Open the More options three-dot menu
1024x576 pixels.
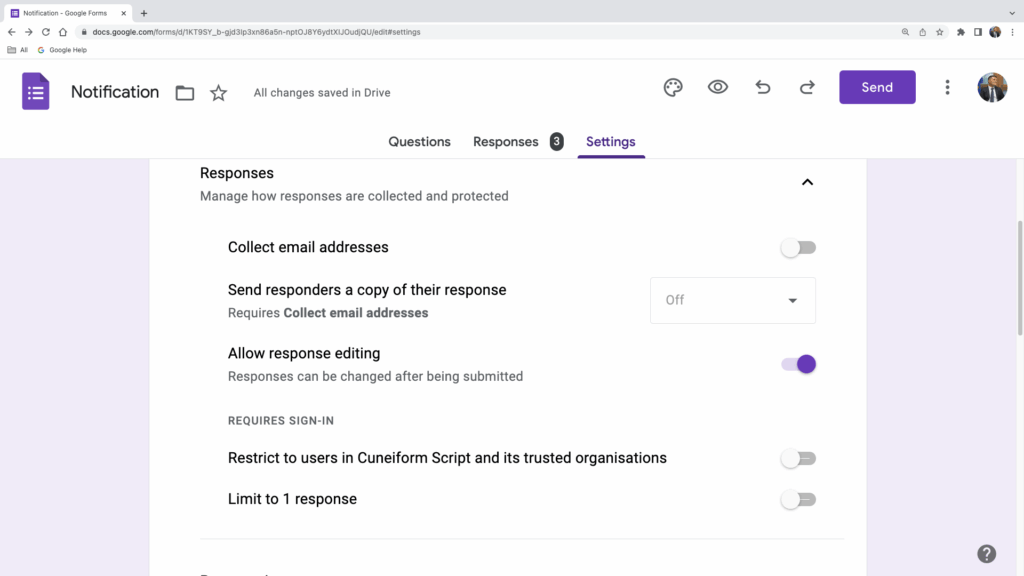click(947, 87)
